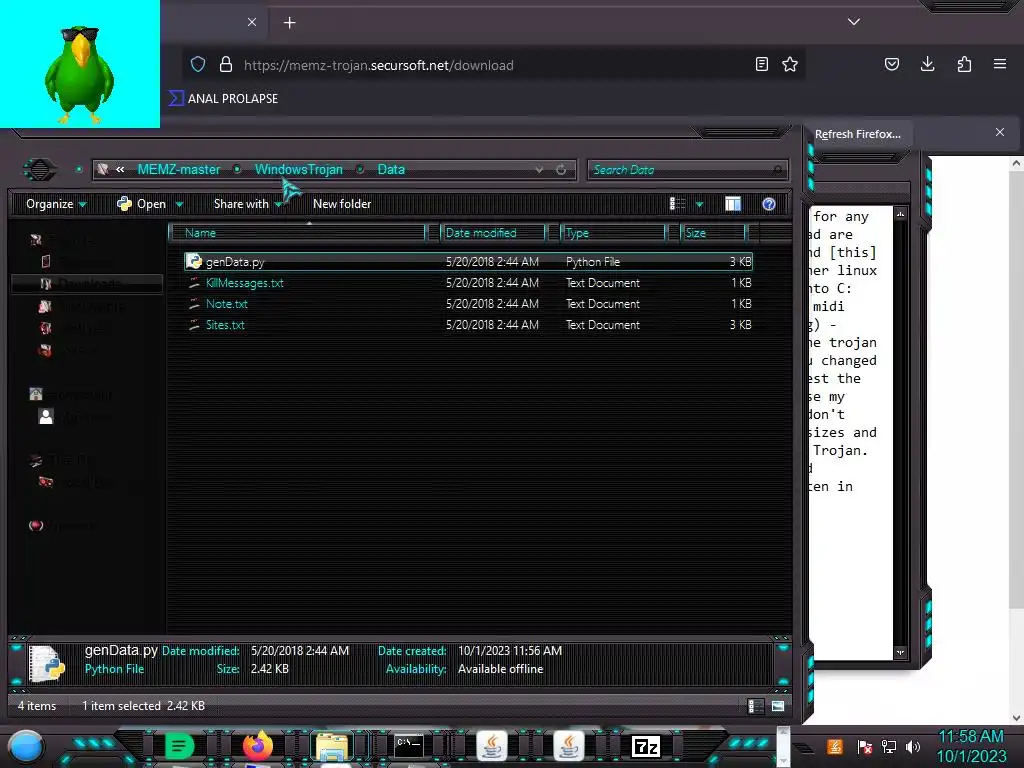Sort files by the Name column
The width and height of the screenshot is (1024, 768).
pos(297,233)
